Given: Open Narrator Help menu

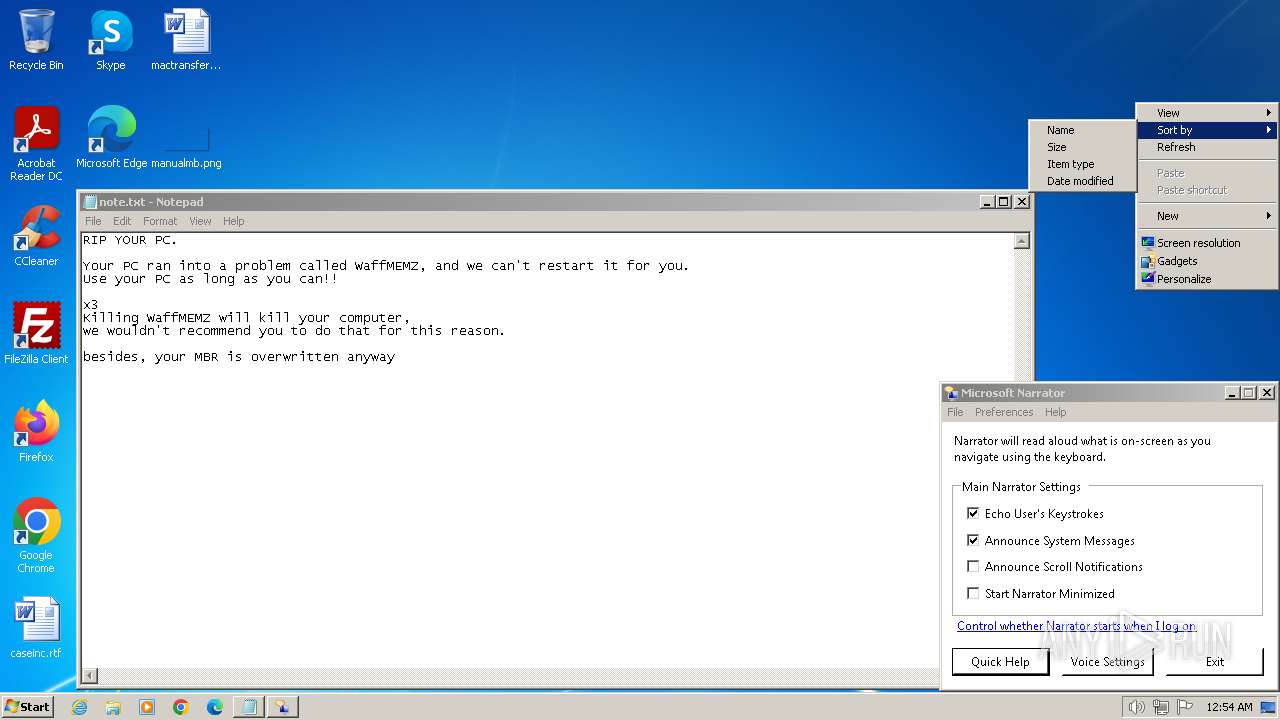Looking at the screenshot, I should pos(1055,412).
